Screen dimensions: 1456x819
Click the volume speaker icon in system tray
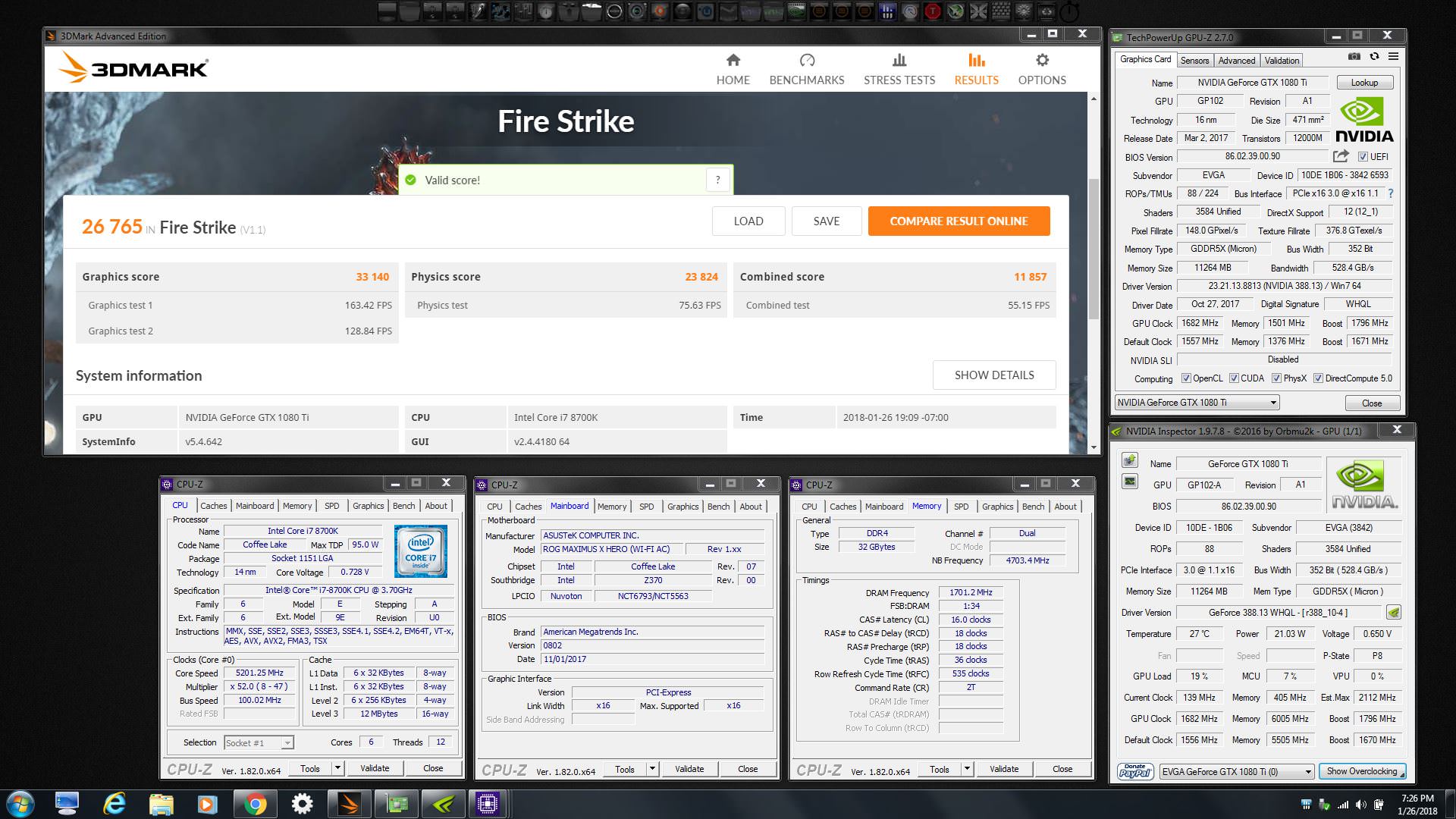1360,805
